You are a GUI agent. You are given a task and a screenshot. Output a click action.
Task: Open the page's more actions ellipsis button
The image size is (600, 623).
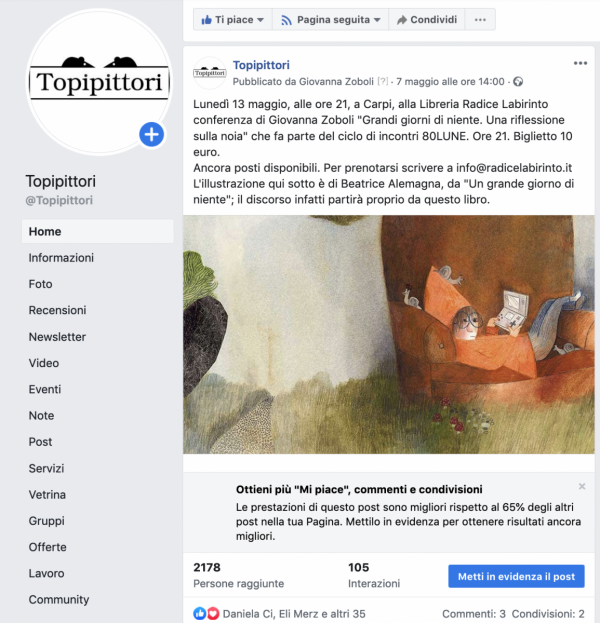tap(480, 19)
